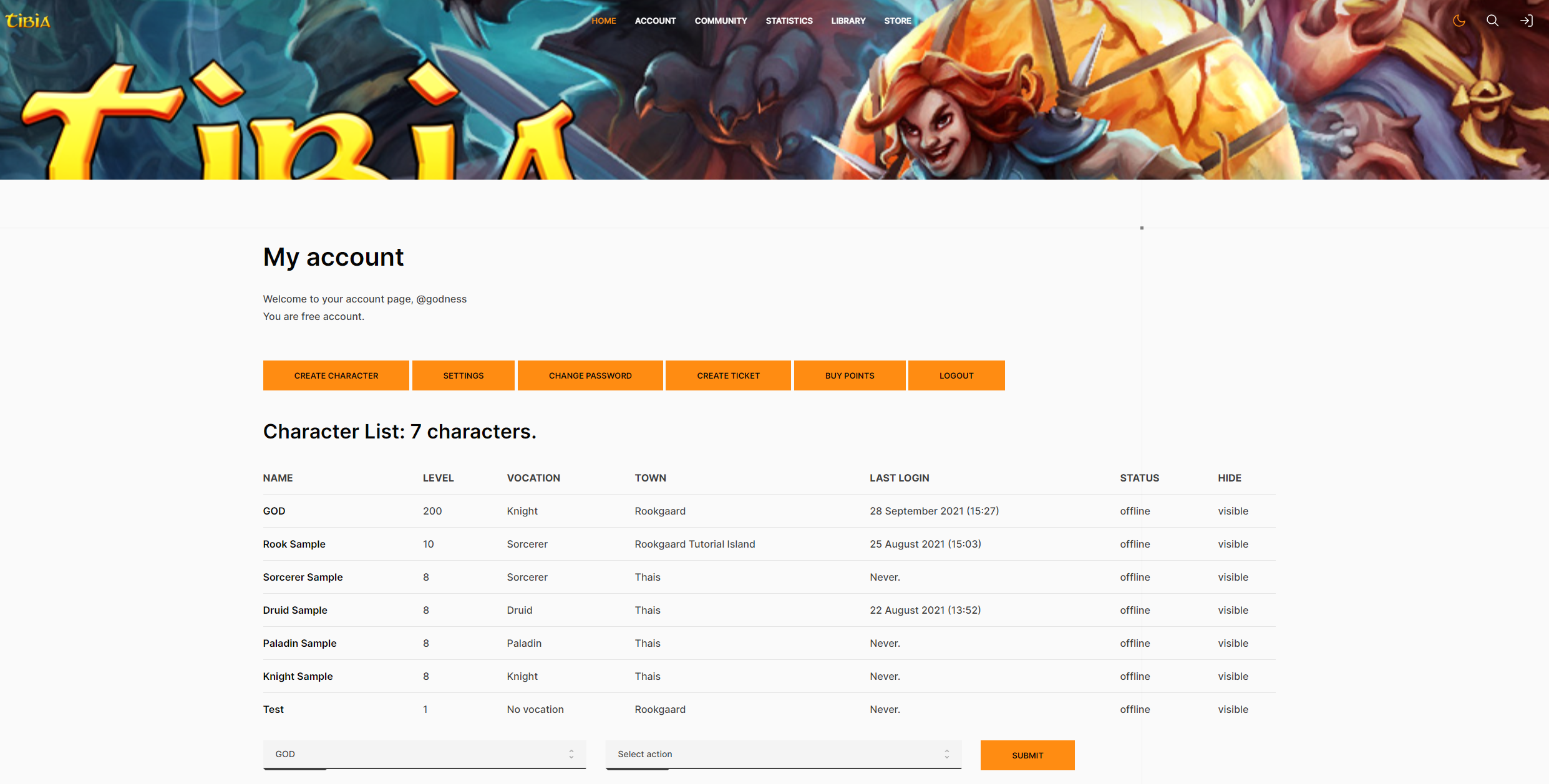Click the Create Ticket button
The image size is (1549, 784).
[729, 375]
